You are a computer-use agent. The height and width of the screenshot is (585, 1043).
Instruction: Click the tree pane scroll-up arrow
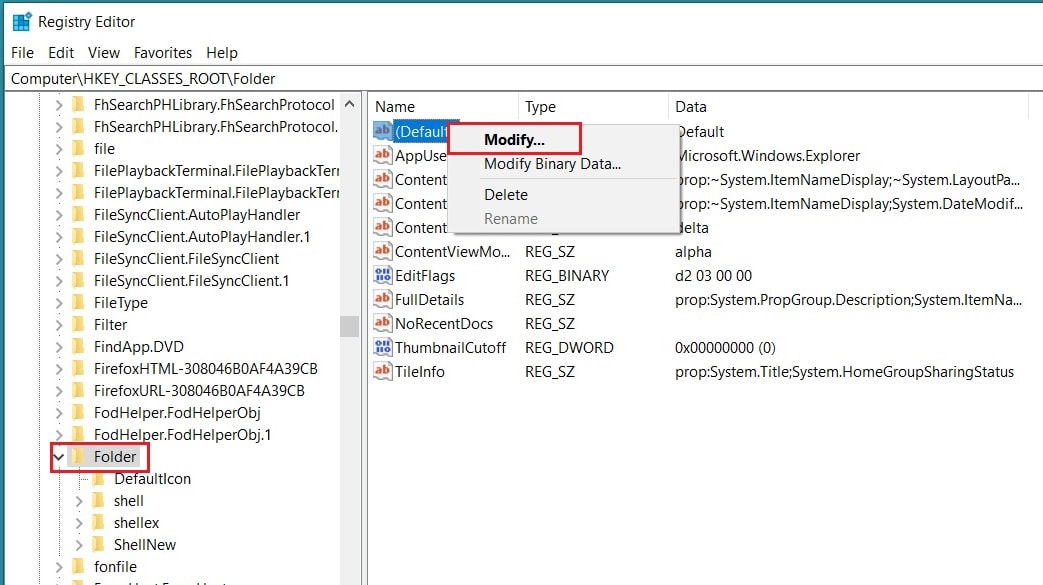[x=349, y=104]
